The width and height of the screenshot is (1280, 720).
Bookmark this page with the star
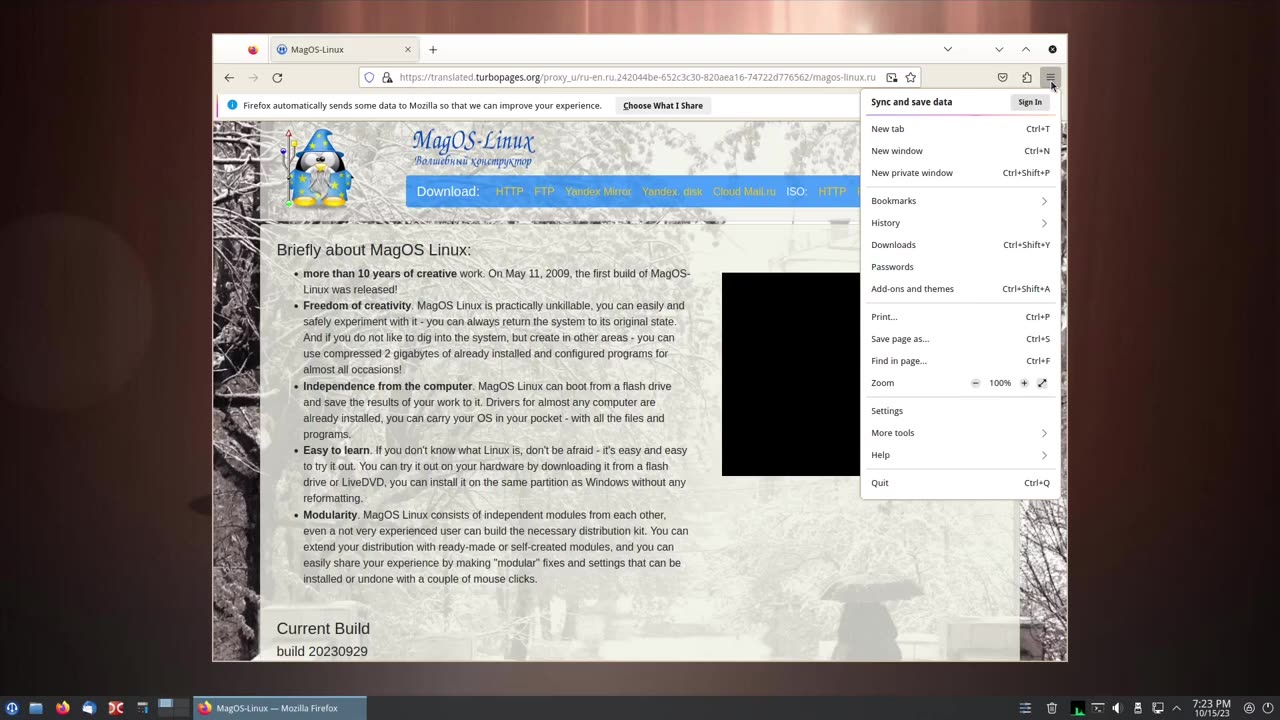(x=910, y=78)
